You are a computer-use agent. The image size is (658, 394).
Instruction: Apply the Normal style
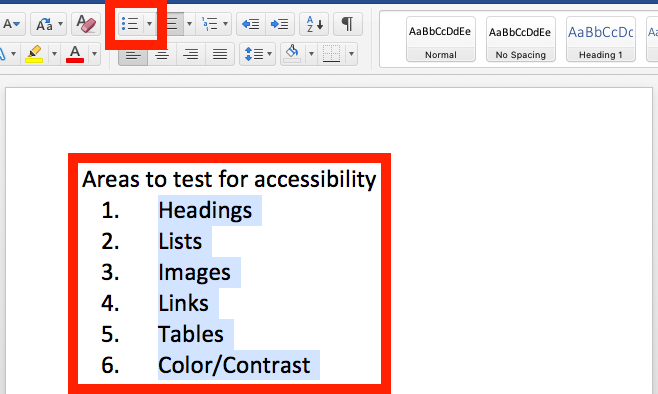[x=441, y=39]
